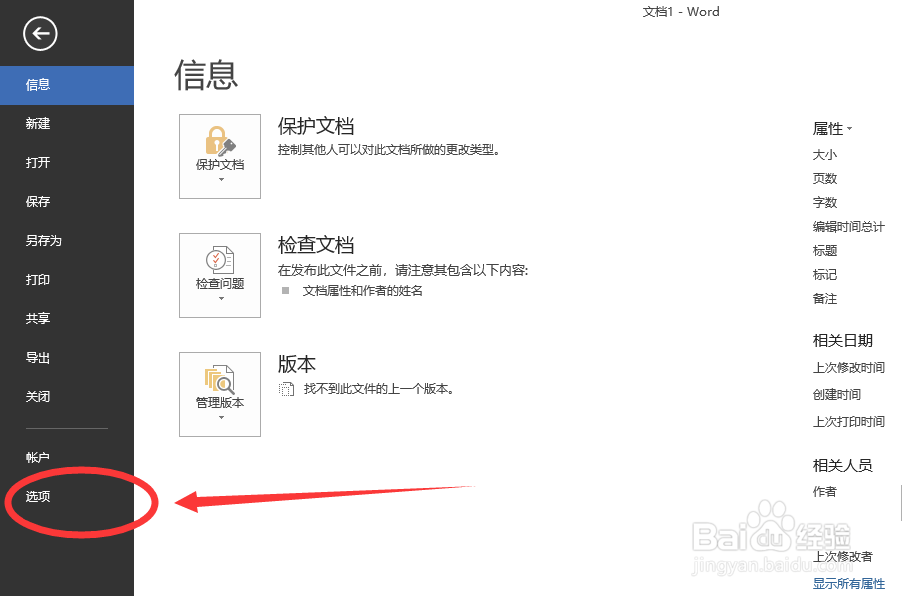The image size is (902, 596).
Task: Click the 标题 property field
Action: pos(824,250)
